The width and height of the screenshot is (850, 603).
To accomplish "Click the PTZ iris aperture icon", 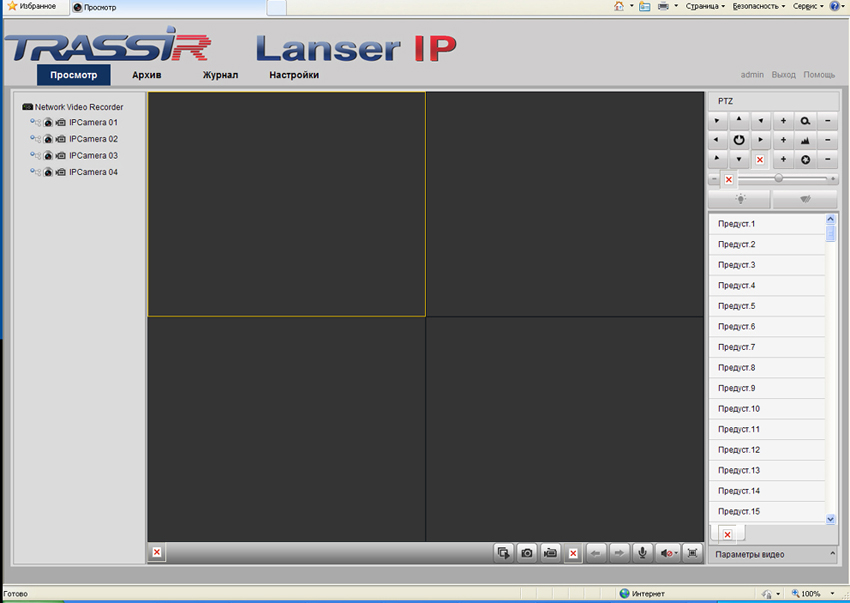I will 805,159.
